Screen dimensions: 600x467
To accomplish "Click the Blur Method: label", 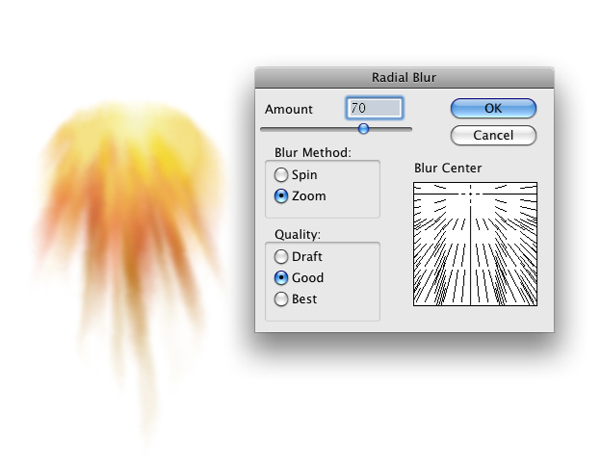I will (313, 152).
